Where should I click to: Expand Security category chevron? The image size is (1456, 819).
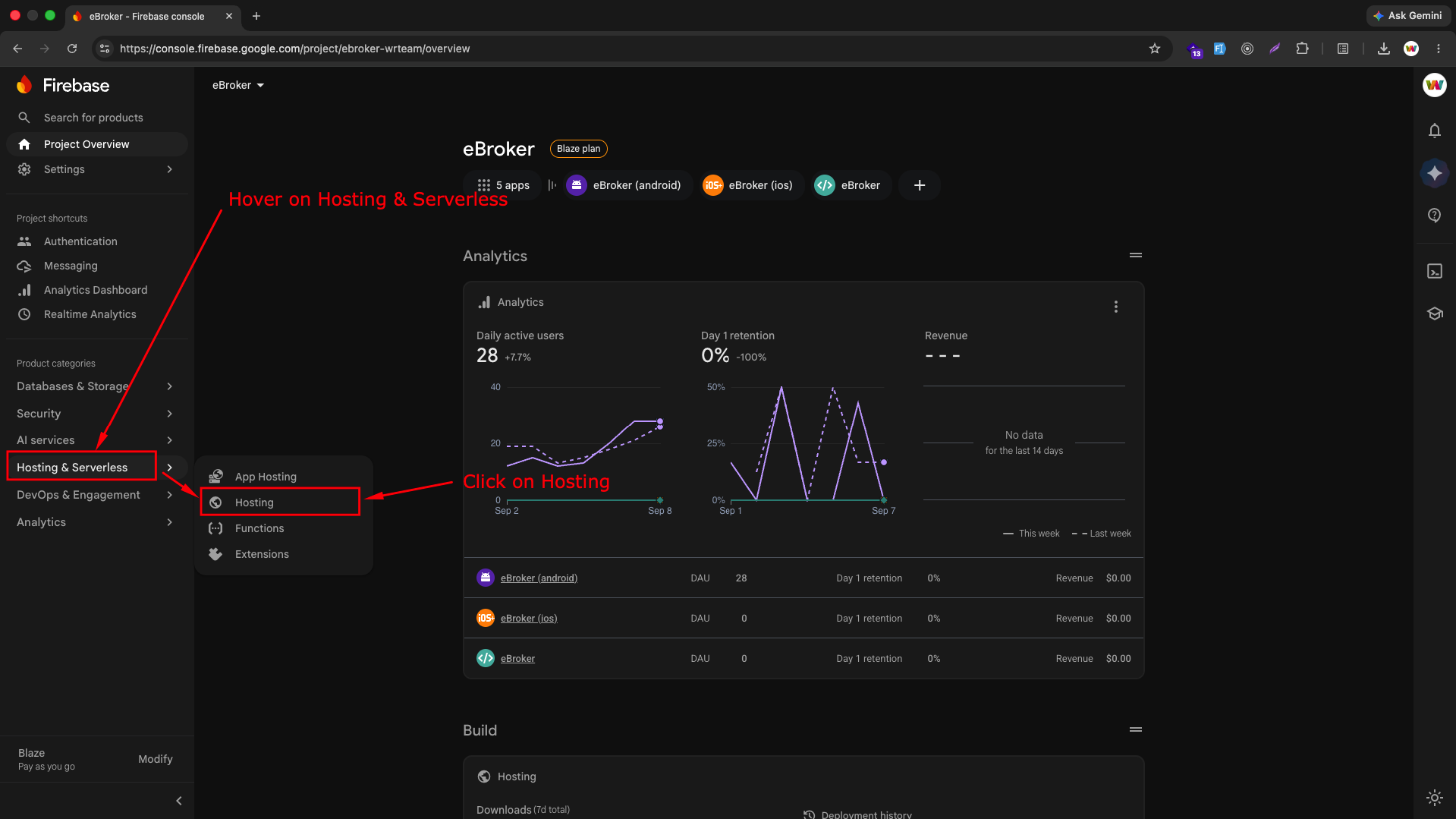coord(170,414)
